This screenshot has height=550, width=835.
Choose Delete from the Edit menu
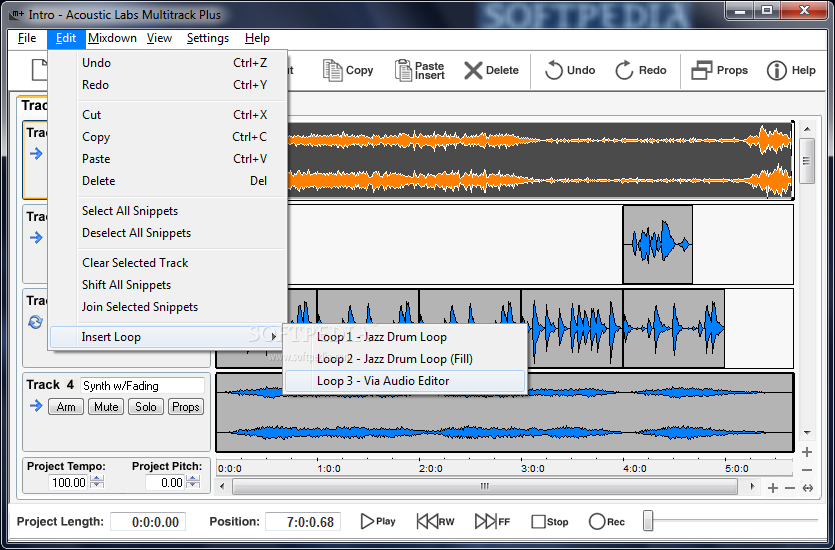click(168, 181)
